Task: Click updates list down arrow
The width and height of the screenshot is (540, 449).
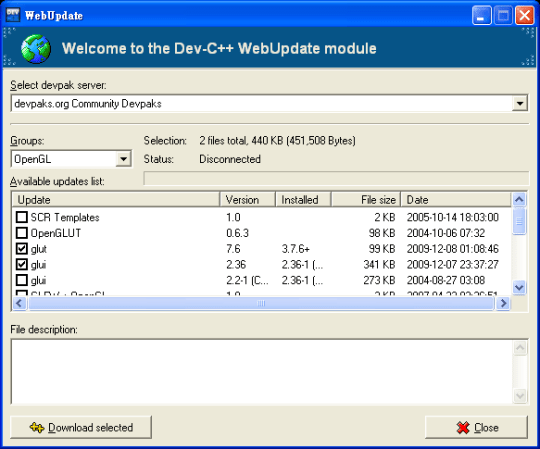Action: click(x=519, y=287)
